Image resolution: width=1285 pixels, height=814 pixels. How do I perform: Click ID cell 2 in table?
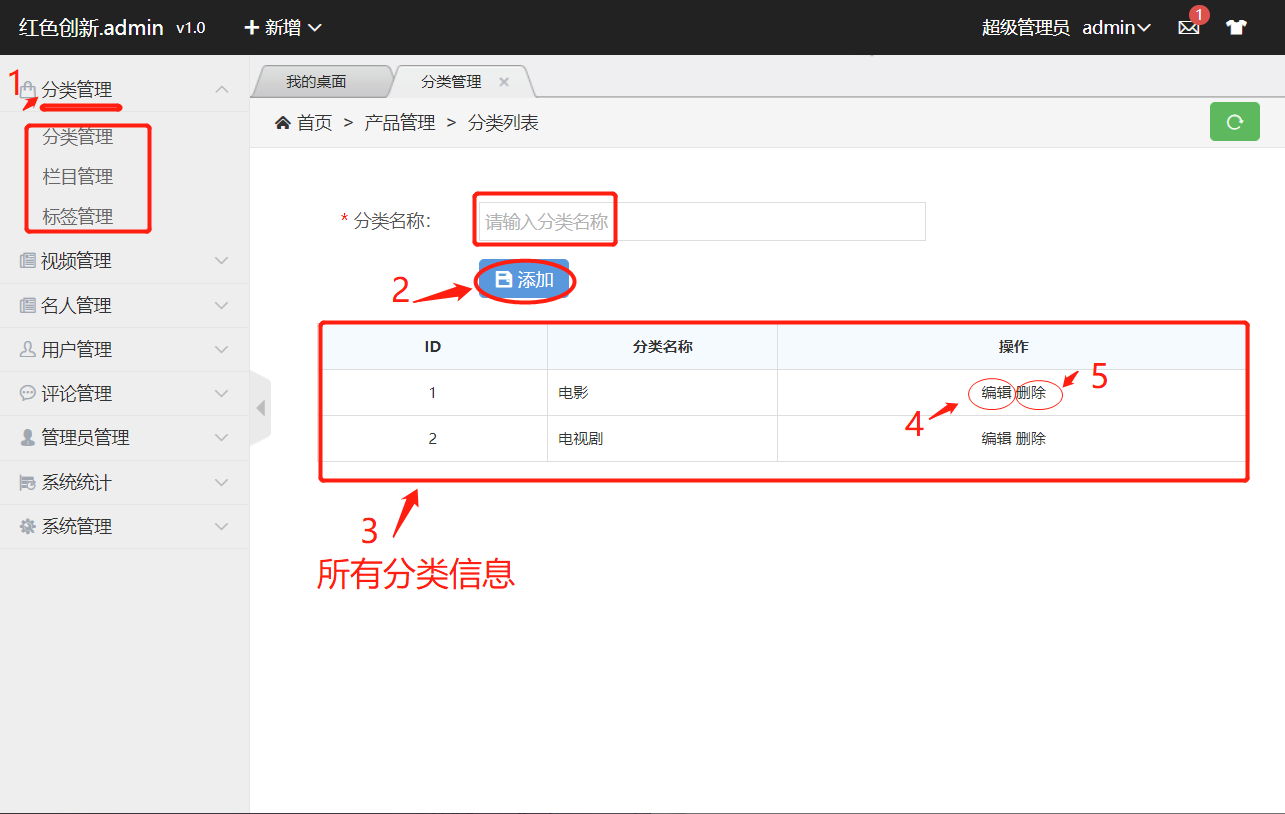433,439
